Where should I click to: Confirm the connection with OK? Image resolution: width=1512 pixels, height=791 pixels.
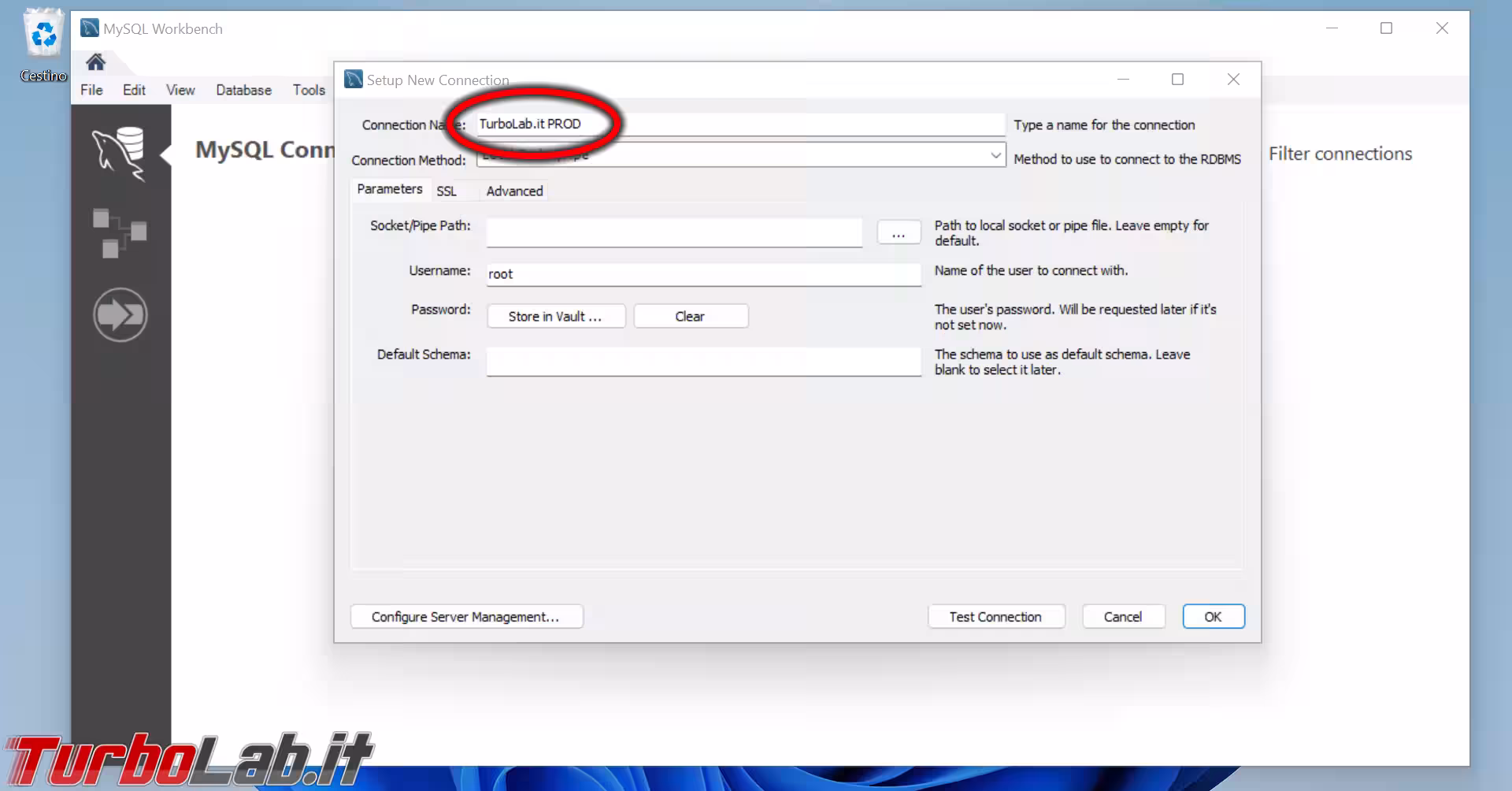point(1213,616)
